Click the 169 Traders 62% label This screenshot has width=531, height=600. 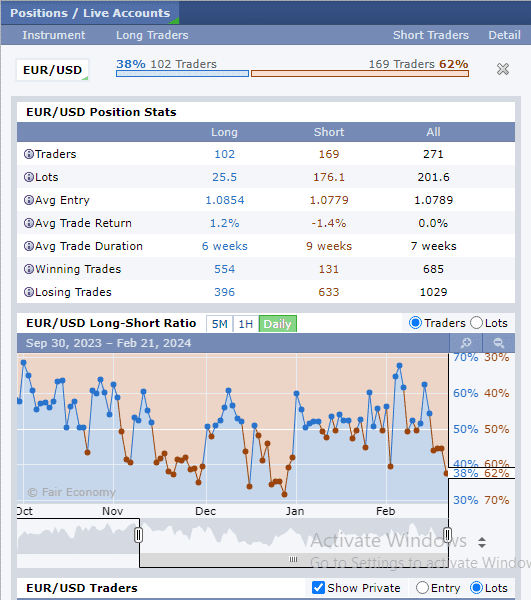419,64
